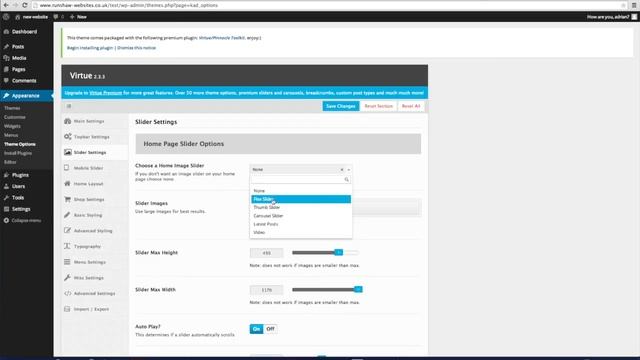This screenshot has width=640, height=360.
Task: Click the WordPress logo in admin bar
Action: point(6,17)
